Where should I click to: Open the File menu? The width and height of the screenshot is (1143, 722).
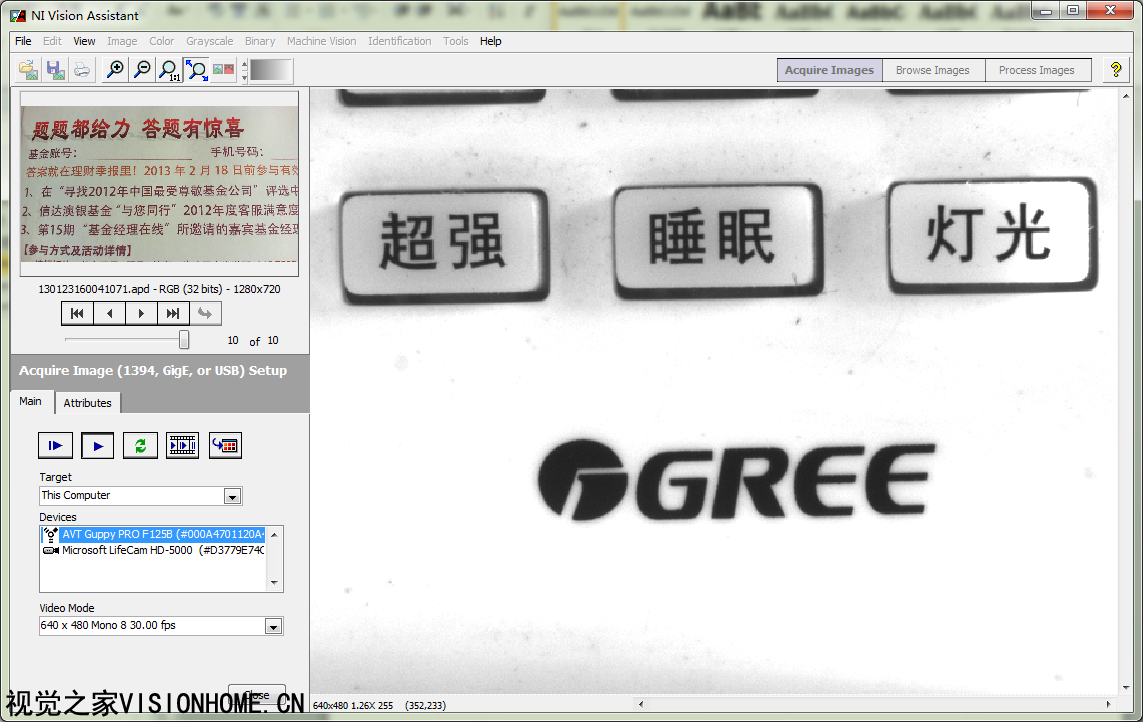click(x=23, y=41)
